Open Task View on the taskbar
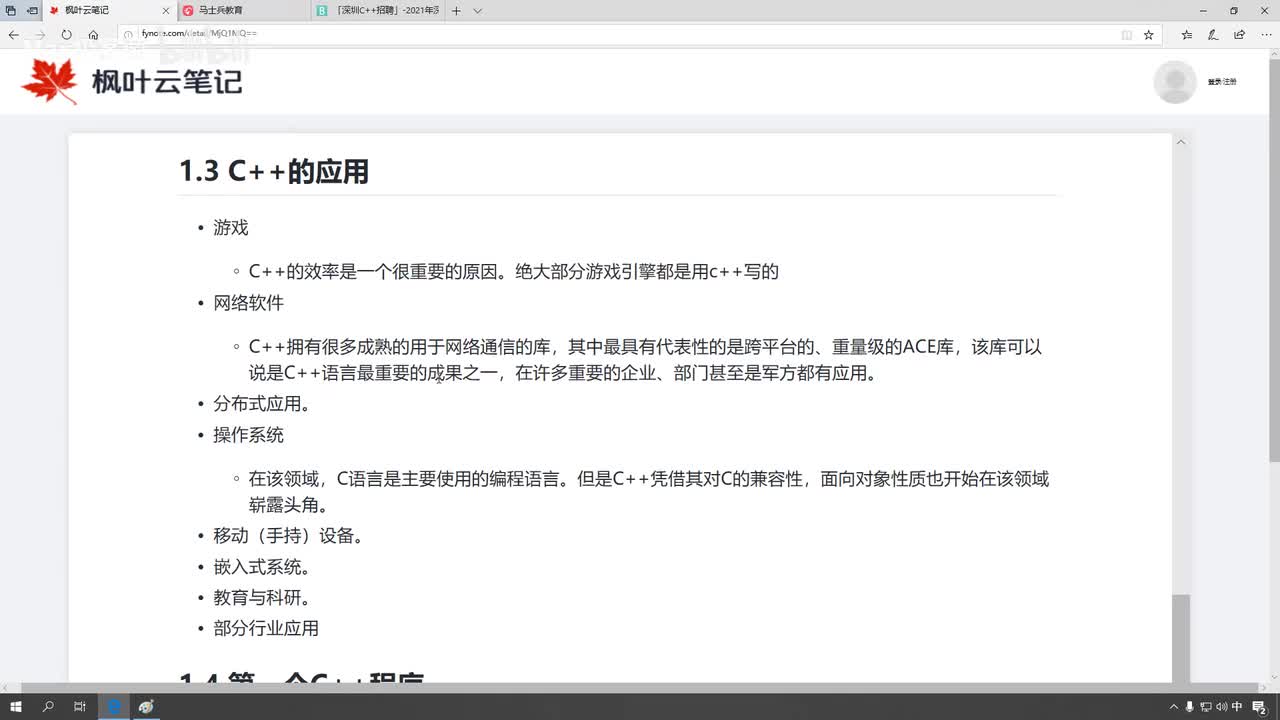The image size is (1280, 720). tap(80, 706)
